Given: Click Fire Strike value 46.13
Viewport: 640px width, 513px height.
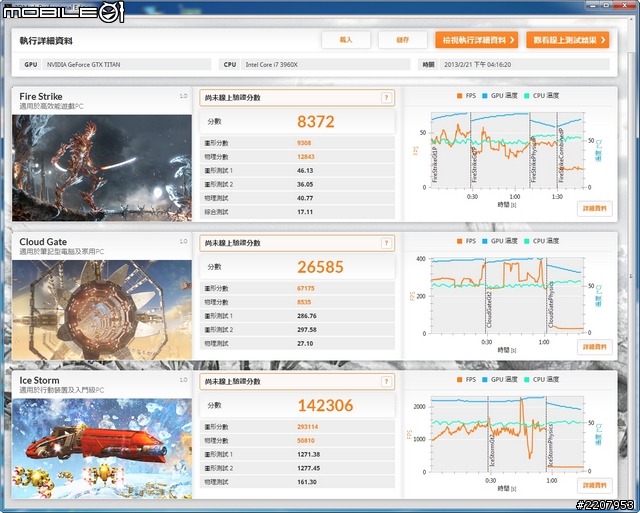Looking at the screenshot, I should 305,171.
